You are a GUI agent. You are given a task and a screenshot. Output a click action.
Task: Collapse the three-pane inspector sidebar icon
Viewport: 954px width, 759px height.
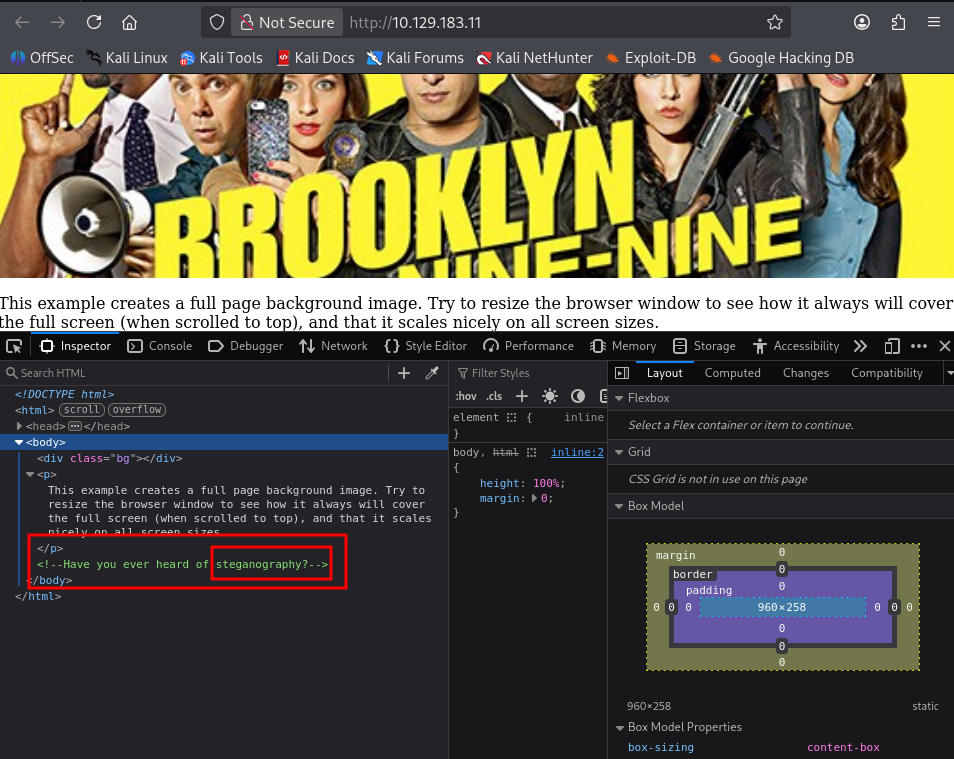pos(622,373)
